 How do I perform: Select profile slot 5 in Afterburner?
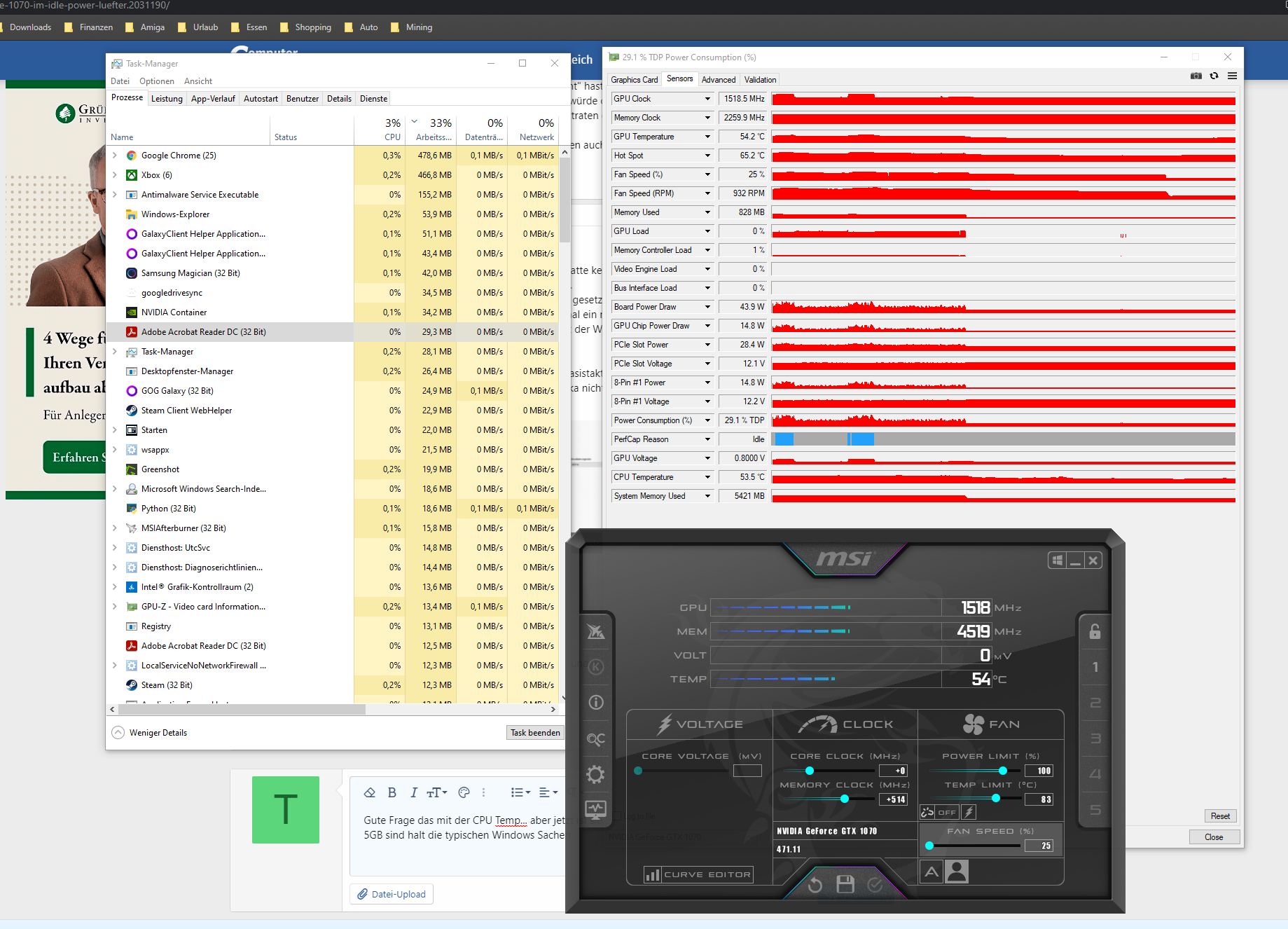1095,810
